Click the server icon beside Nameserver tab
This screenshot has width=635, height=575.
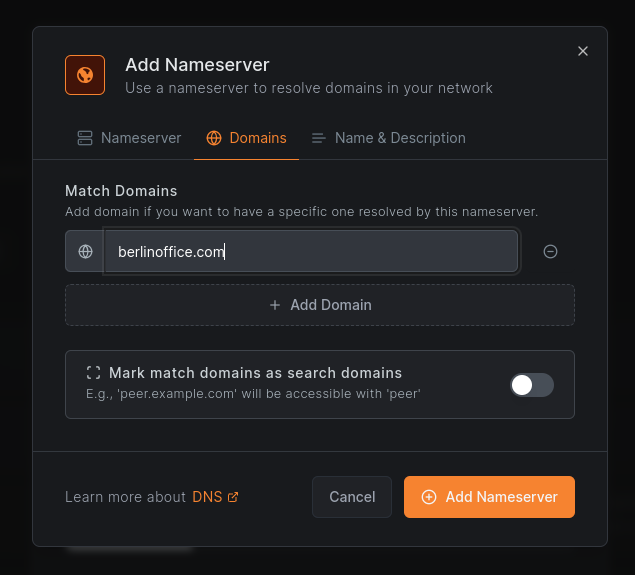[85, 138]
